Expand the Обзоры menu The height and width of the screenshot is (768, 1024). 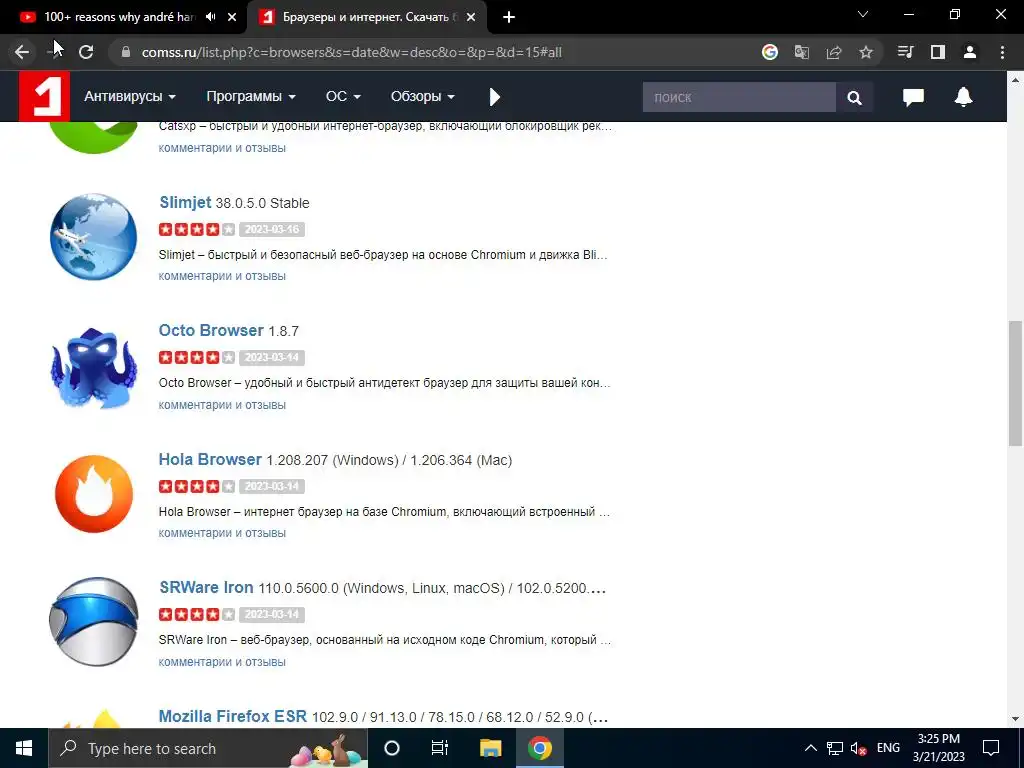pos(423,96)
